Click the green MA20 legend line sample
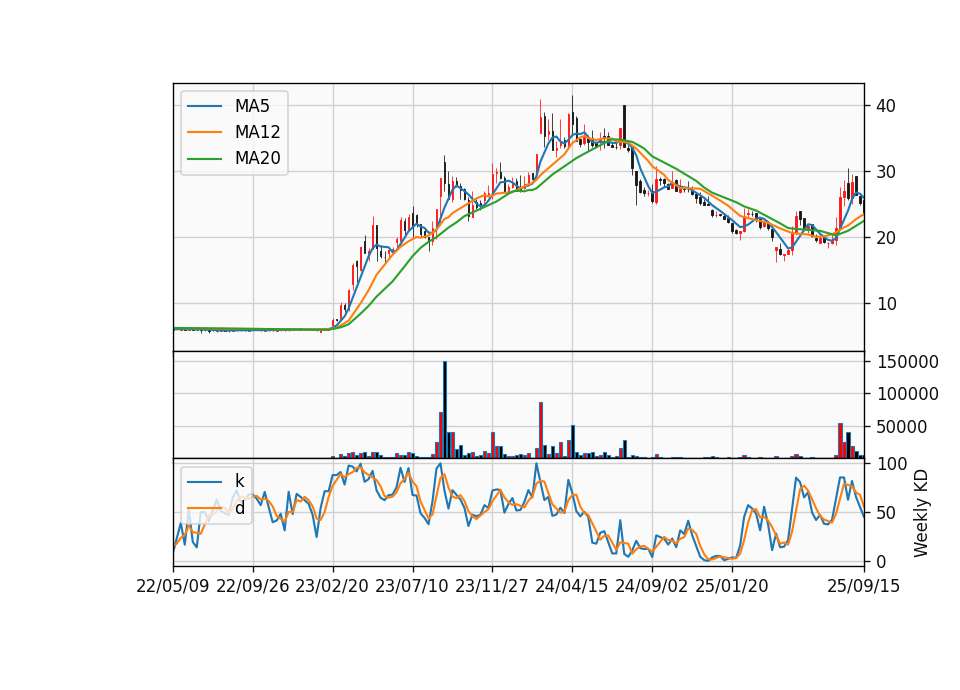Image resolution: width=960 pixels, height=690 pixels. [204, 158]
